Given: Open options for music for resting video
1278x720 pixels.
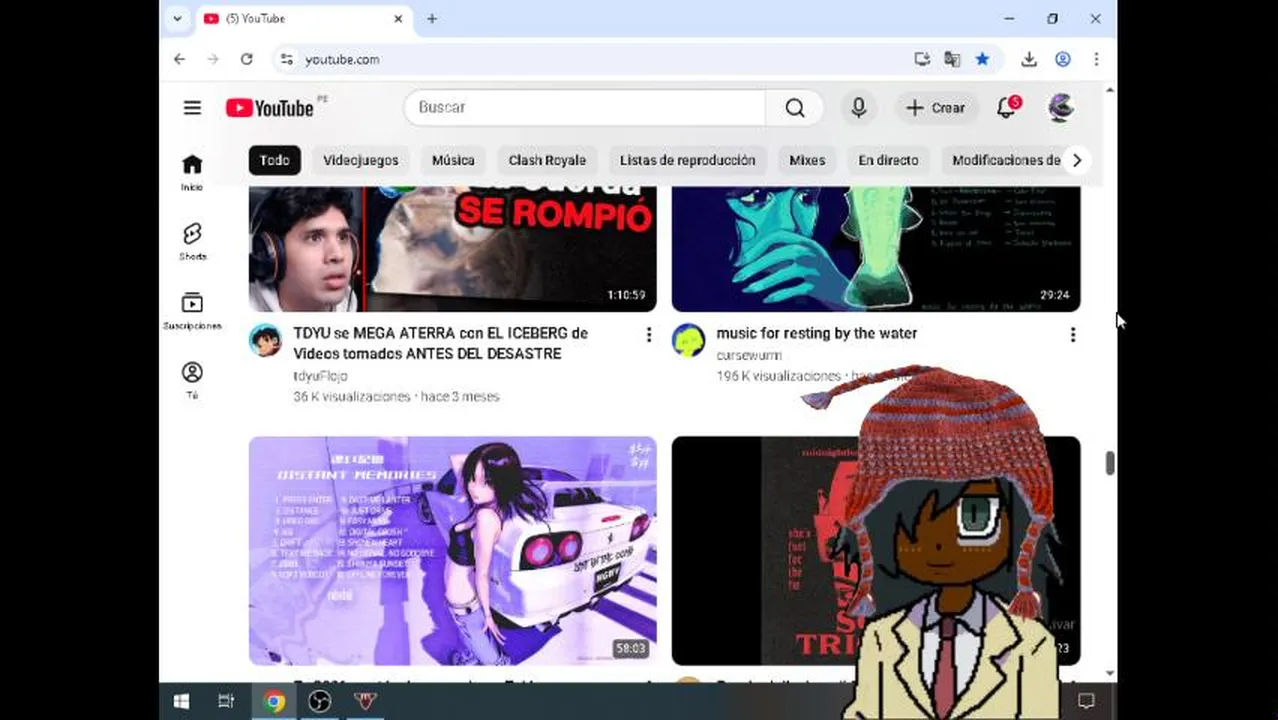Looking at the screenshot, I should click(1073, 334).
